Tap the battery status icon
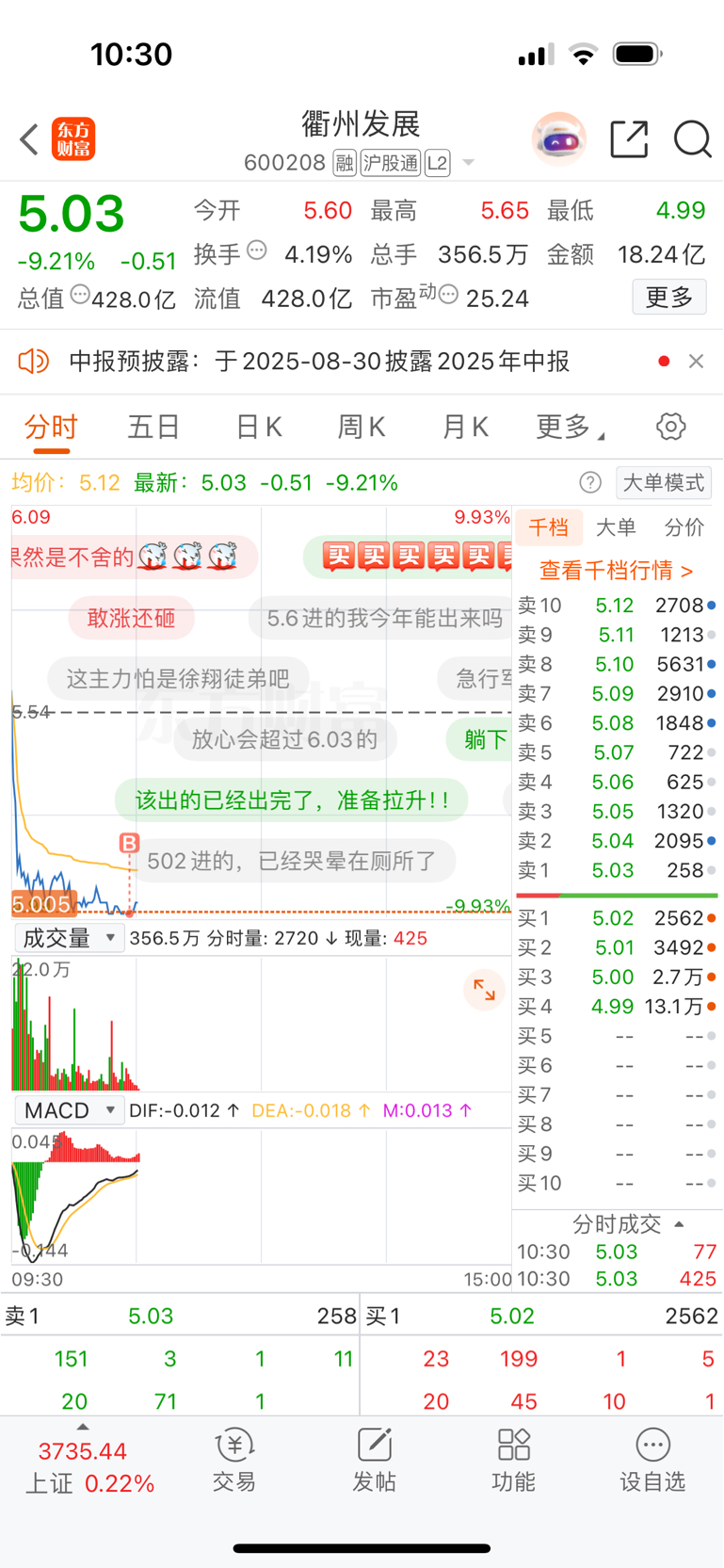 point(637,55)
